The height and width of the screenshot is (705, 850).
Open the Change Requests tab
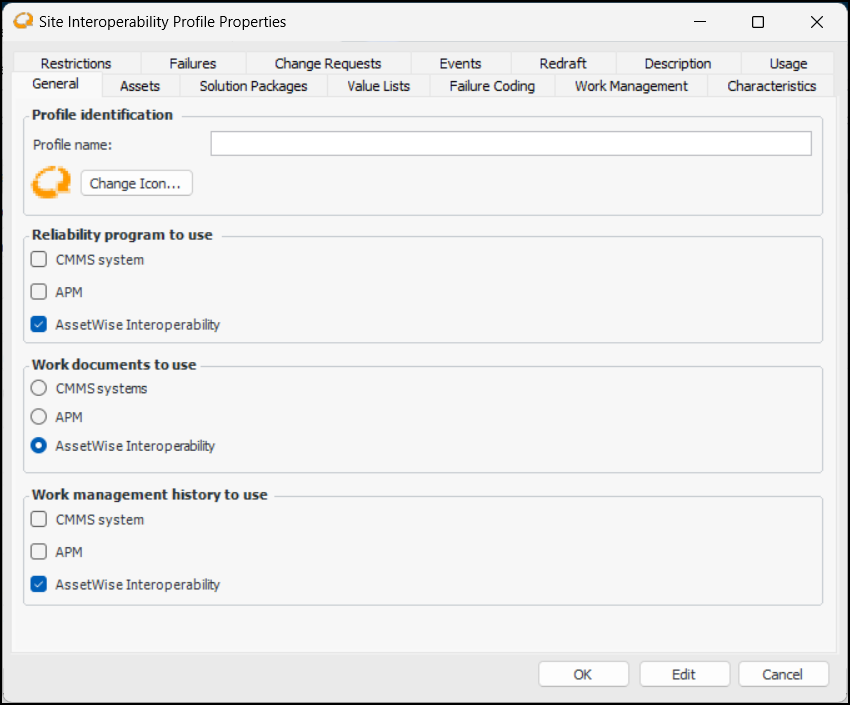click(328, 63)
